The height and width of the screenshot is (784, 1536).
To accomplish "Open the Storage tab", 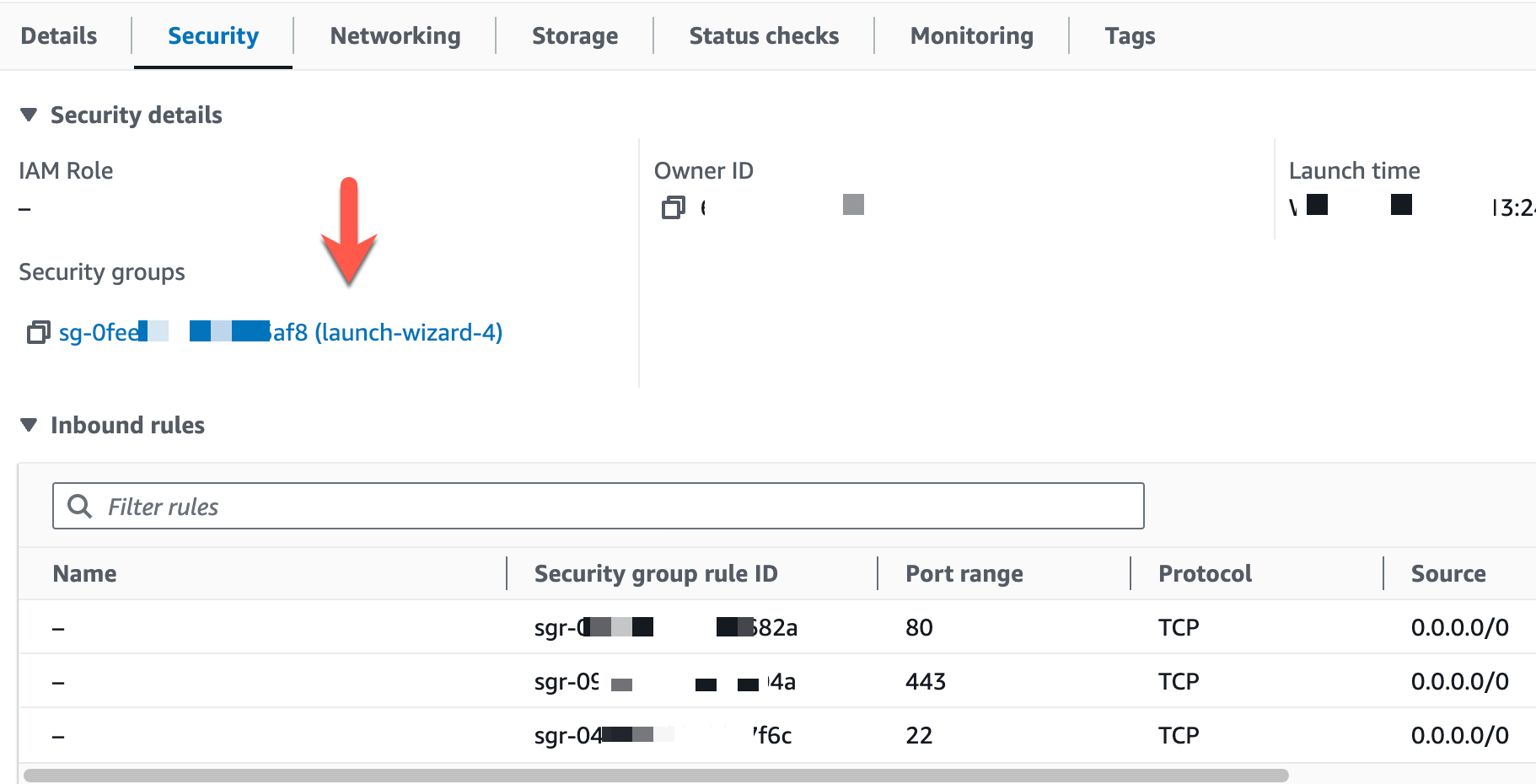I will point(575,35).
